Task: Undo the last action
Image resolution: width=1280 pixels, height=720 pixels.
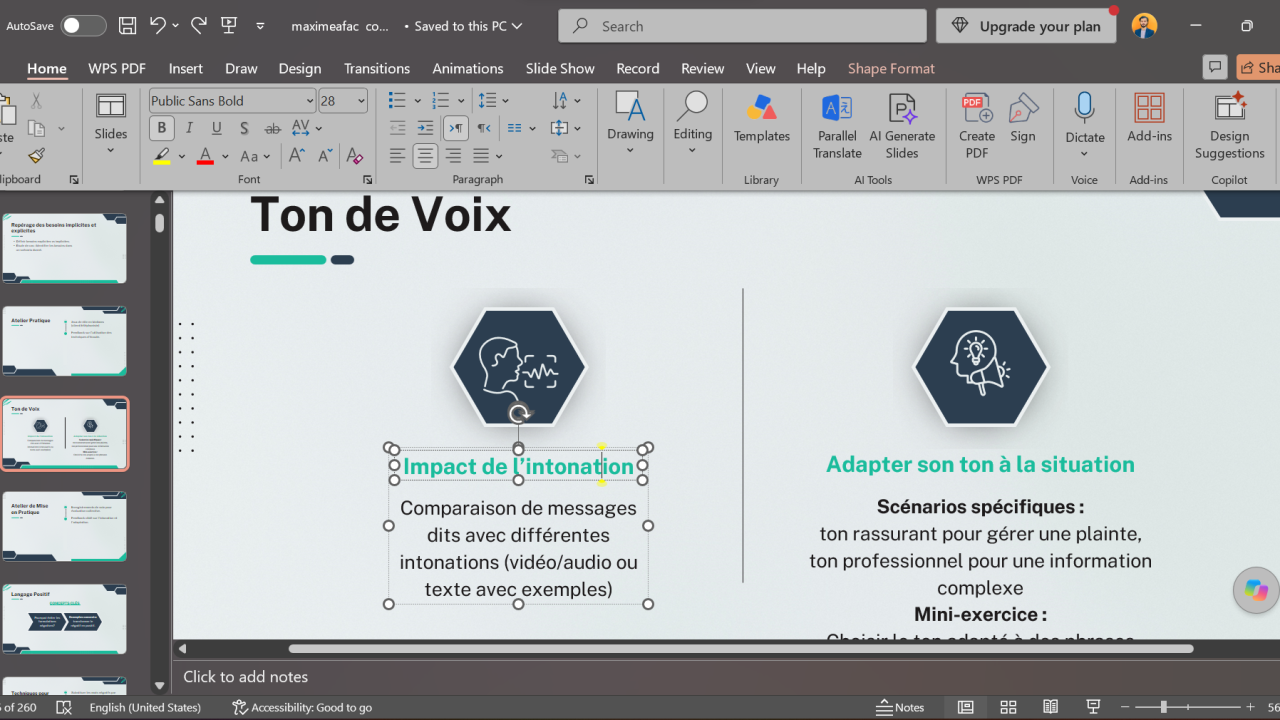Action: tap(158, 26)
